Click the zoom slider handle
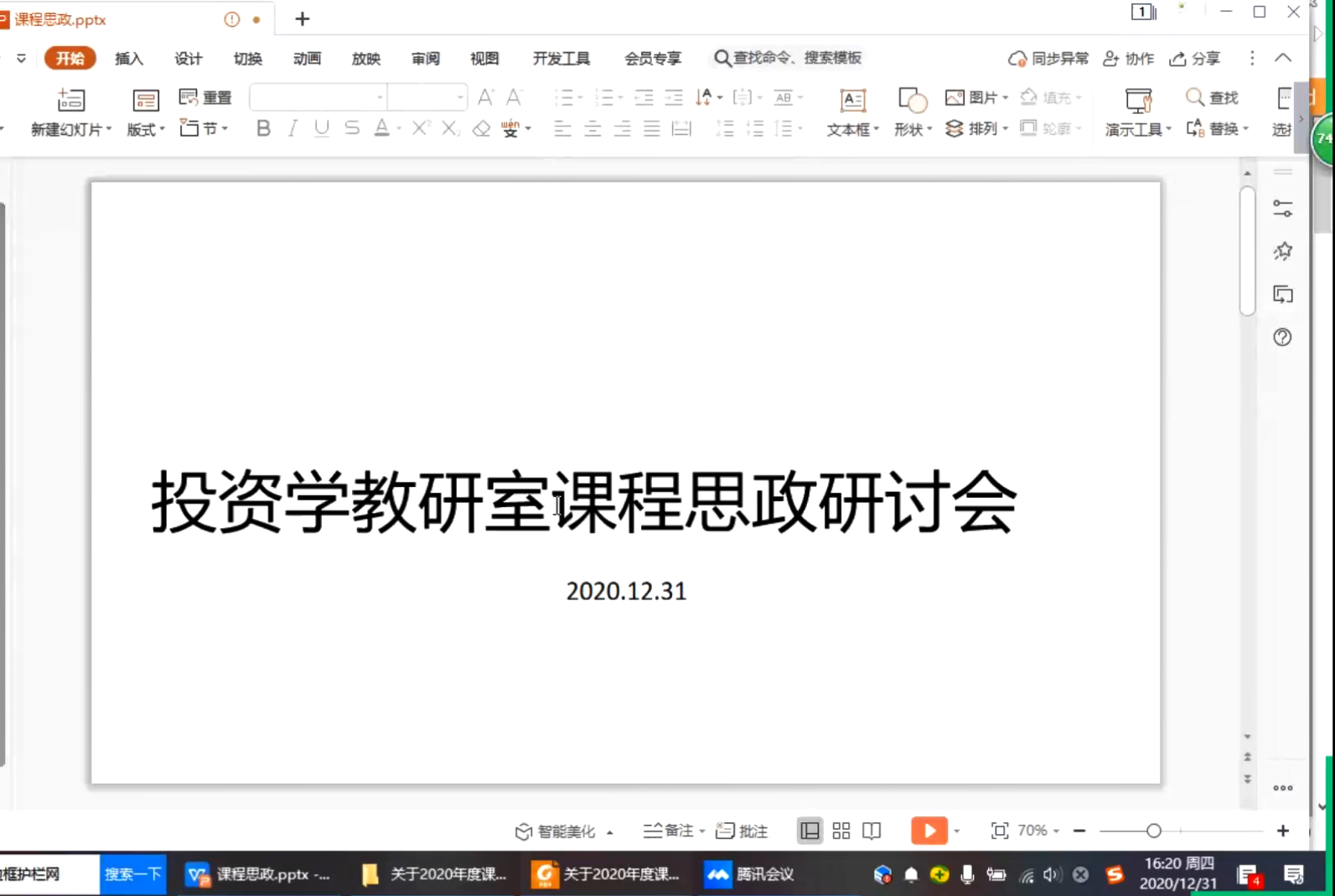Viewport: 1335px width, 896px height. (1154, 831)
